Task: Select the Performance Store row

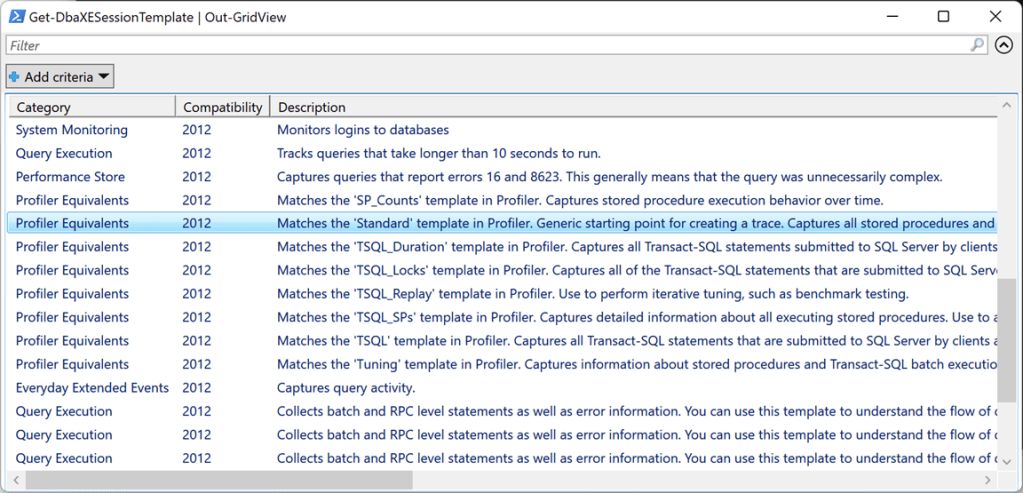Action: (70, 177)
